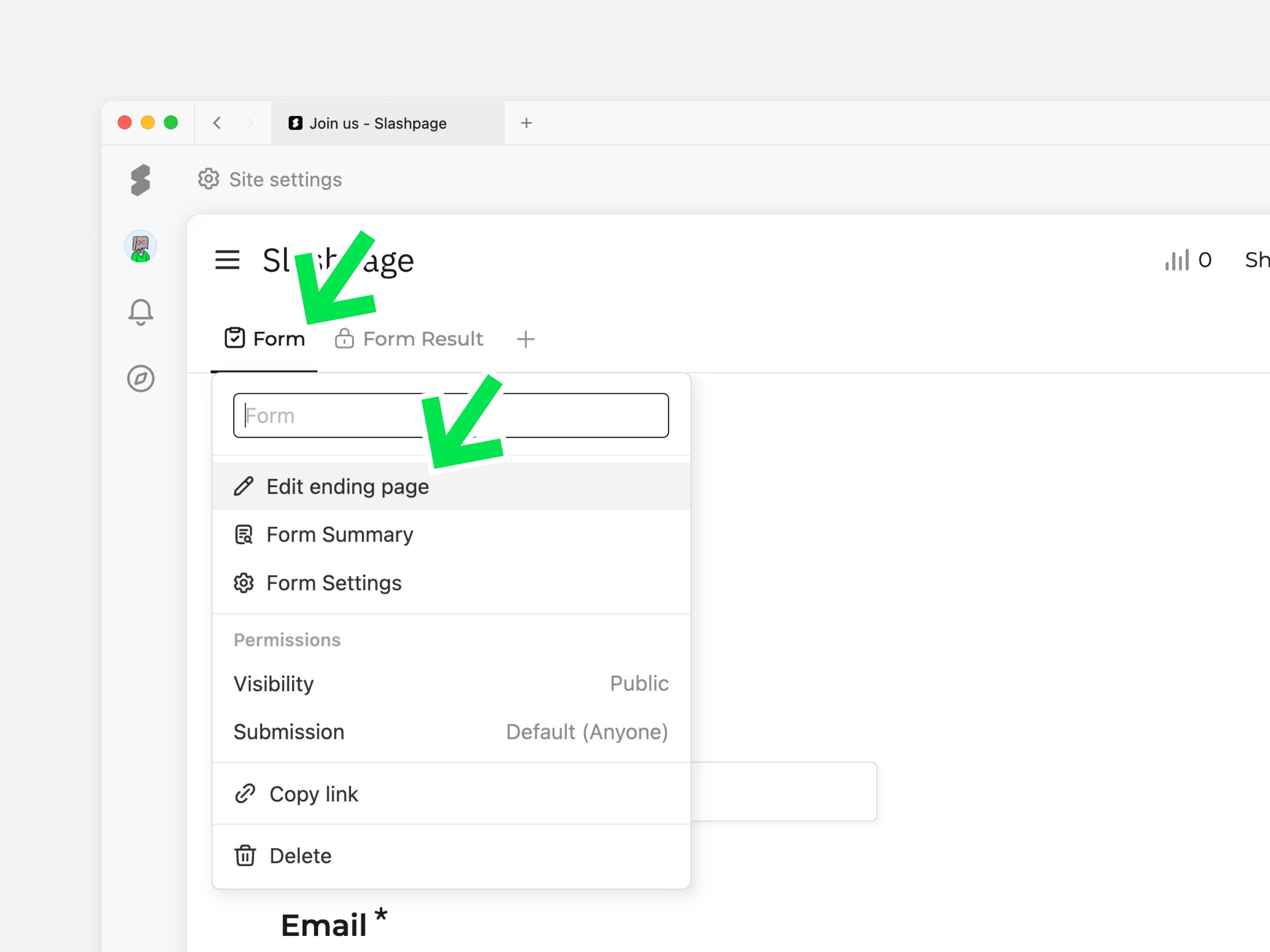Open the explore compass icon
This screenshot has width=1270, height=952.
point(141,379)
